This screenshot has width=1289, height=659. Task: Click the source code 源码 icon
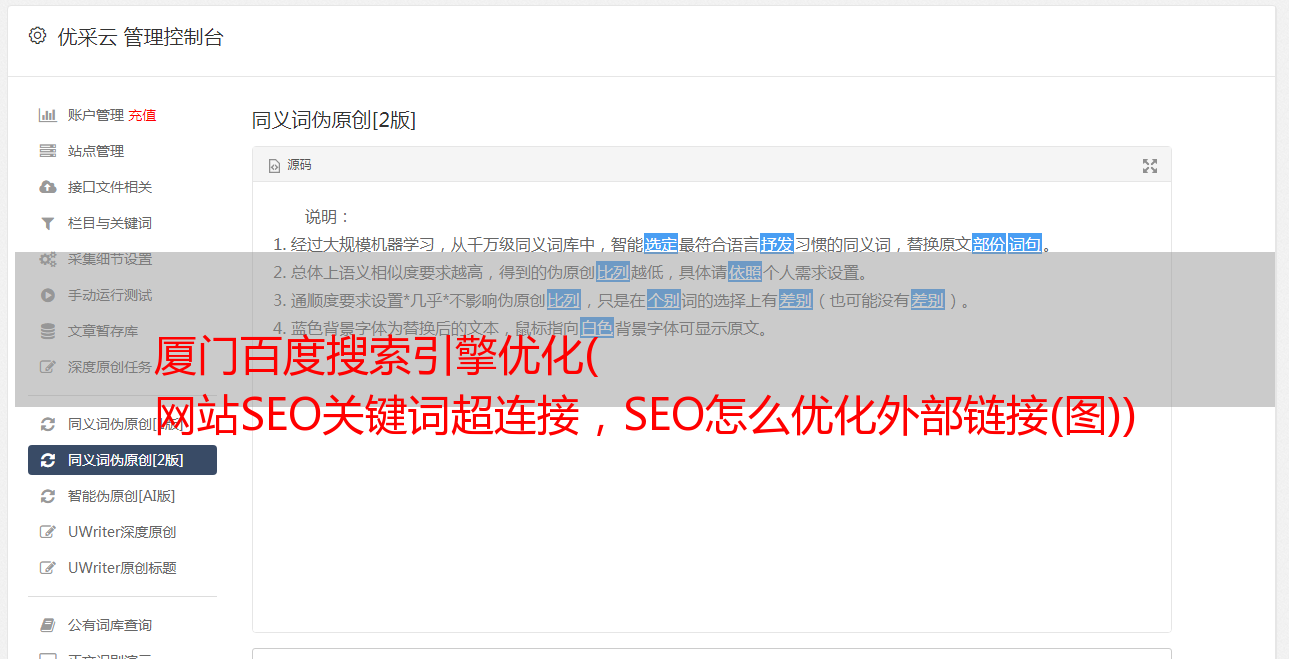point(274,166)
